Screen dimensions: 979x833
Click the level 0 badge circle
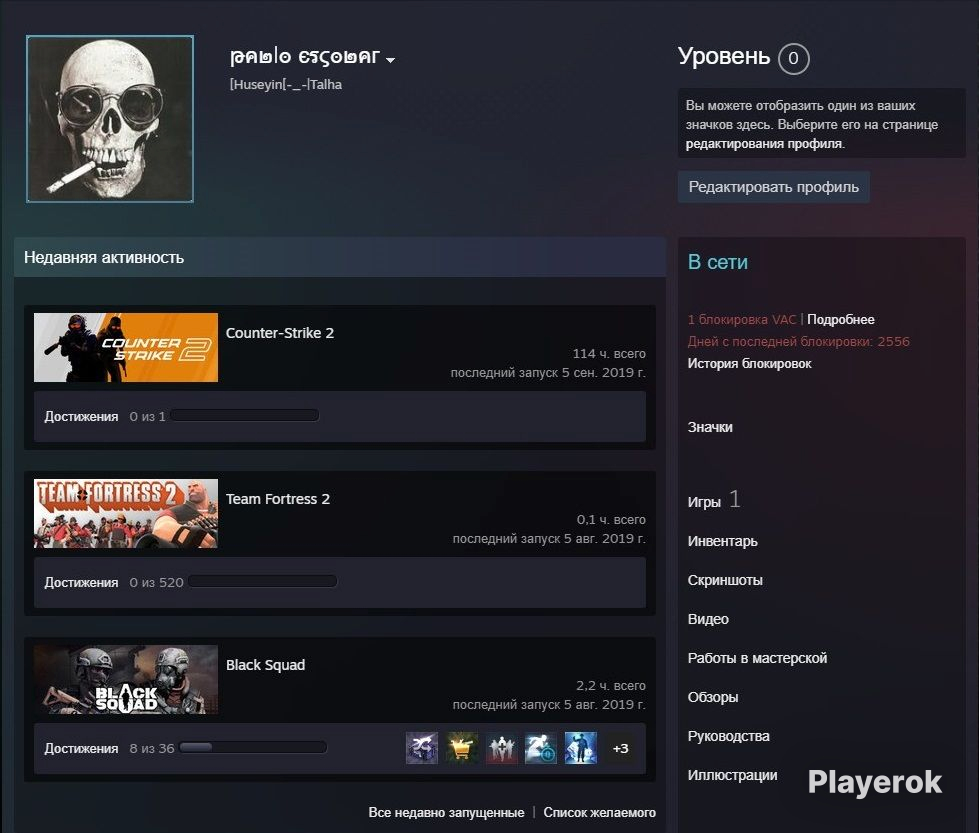click(x=794, y=59)
